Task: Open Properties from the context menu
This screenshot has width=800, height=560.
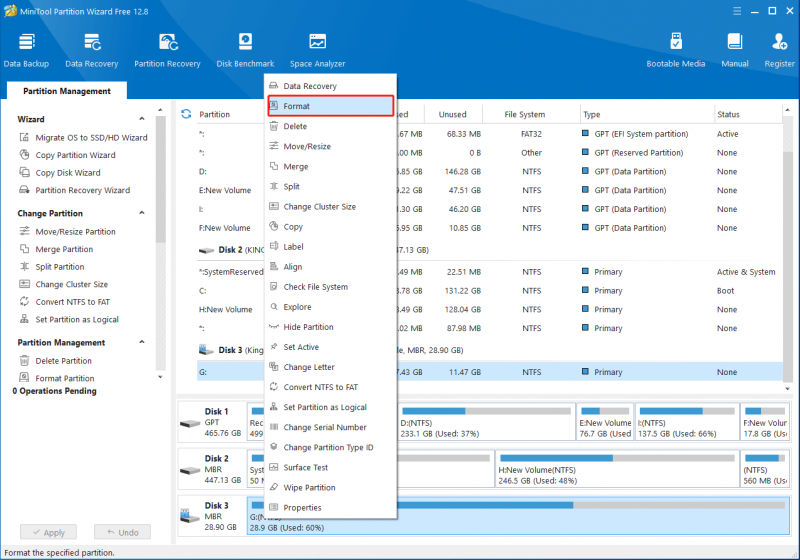Action: click(331, 507)
